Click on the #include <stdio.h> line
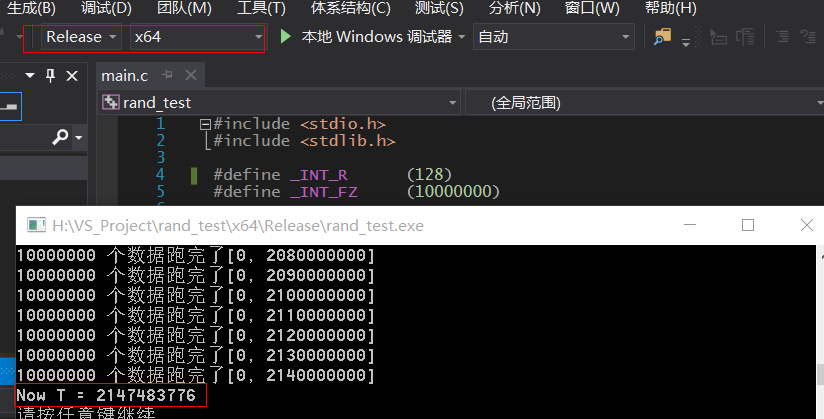 300,124
